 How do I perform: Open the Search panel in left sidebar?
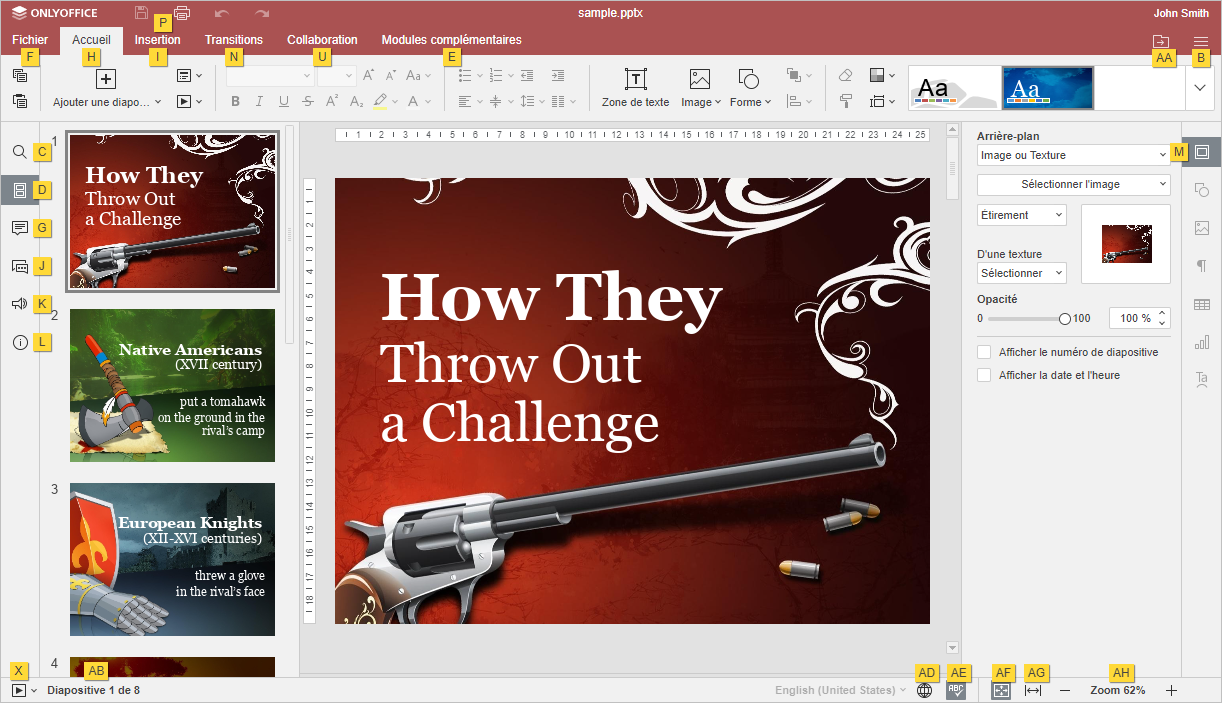point(20,152)
